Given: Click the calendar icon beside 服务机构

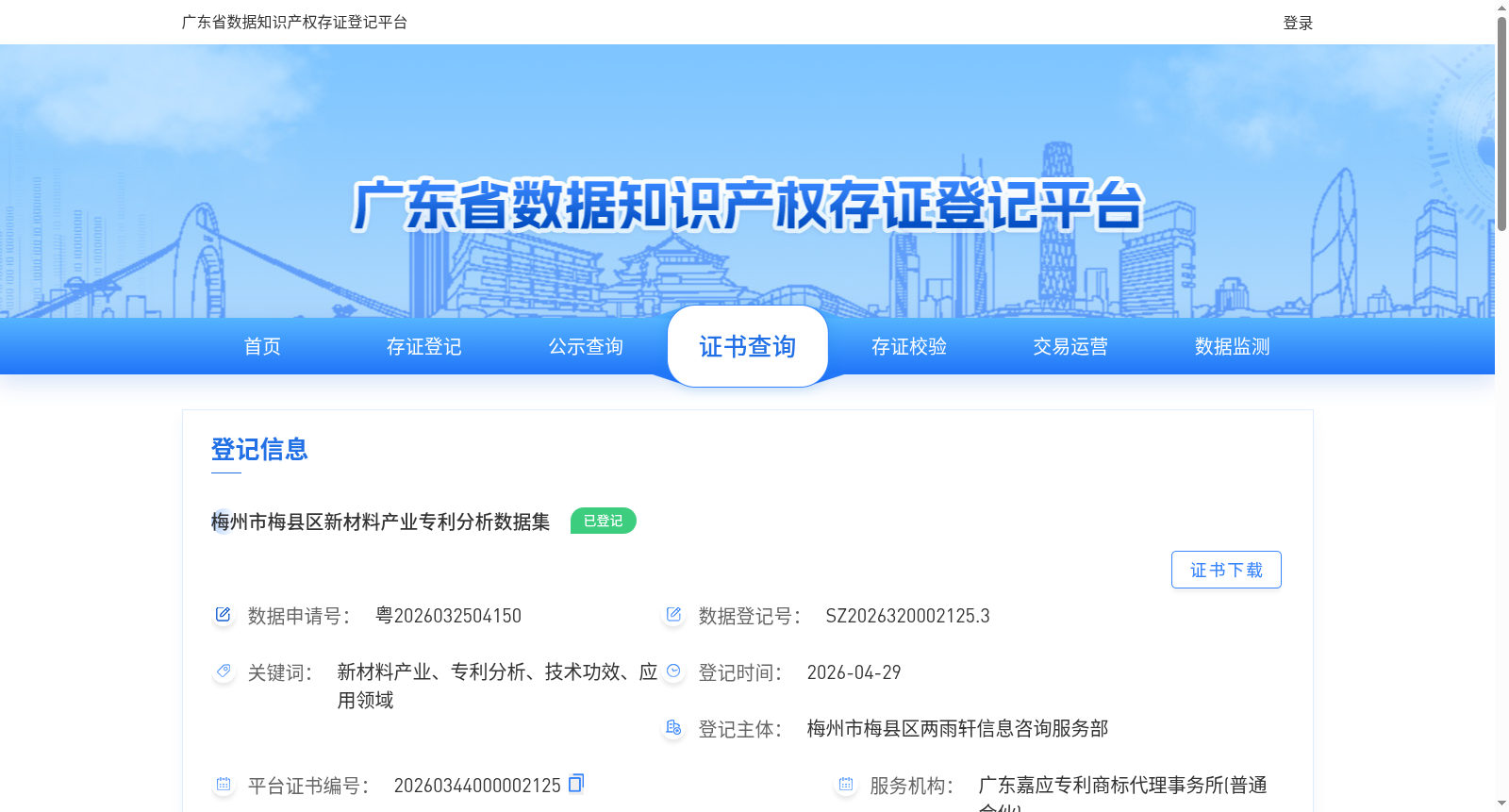Looking at the screenshot, I should 845,785.
